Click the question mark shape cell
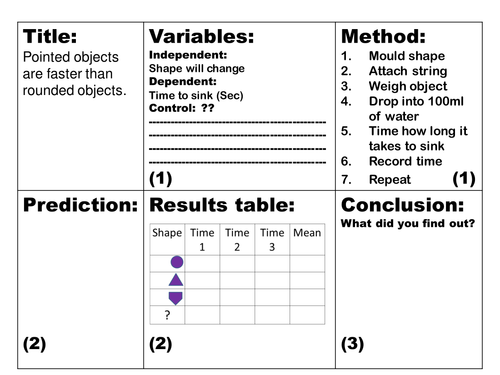The width and height of the screenshot is (500, 375). tap(167, 315)
